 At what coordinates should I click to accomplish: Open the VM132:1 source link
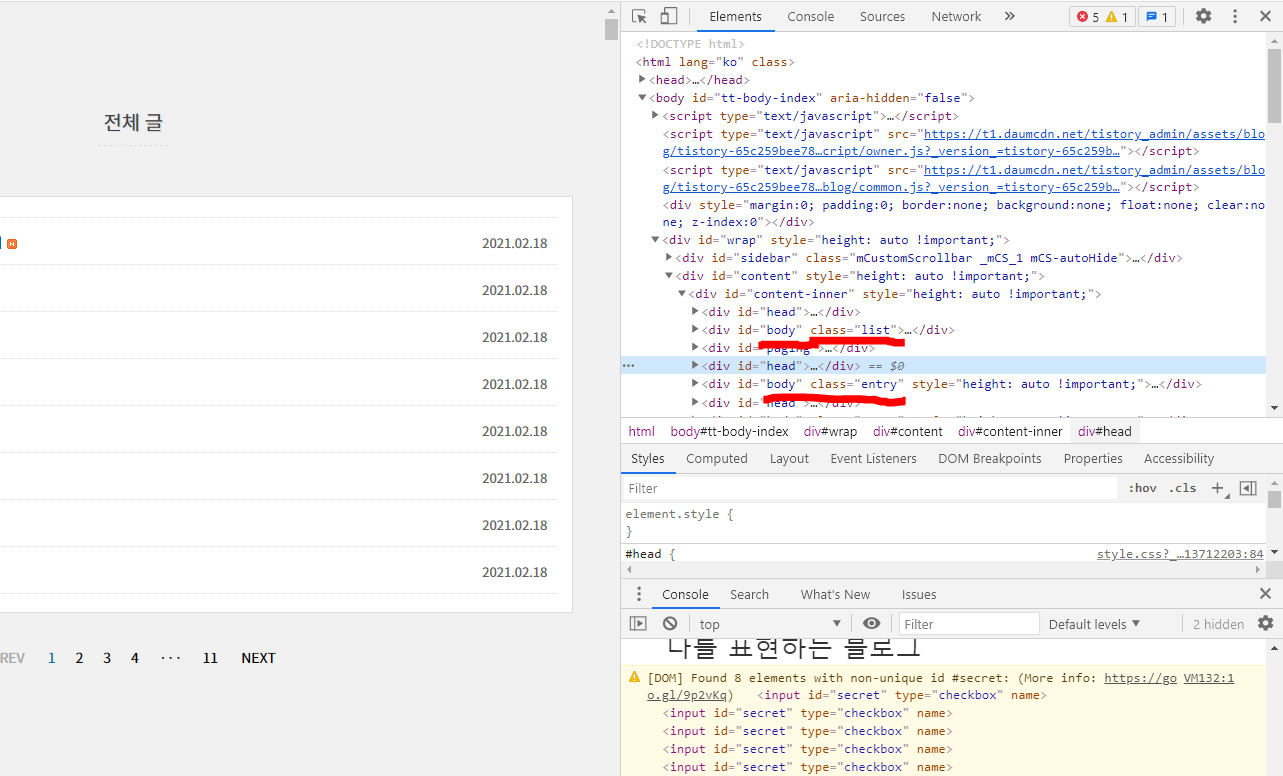pos(1209,678)
